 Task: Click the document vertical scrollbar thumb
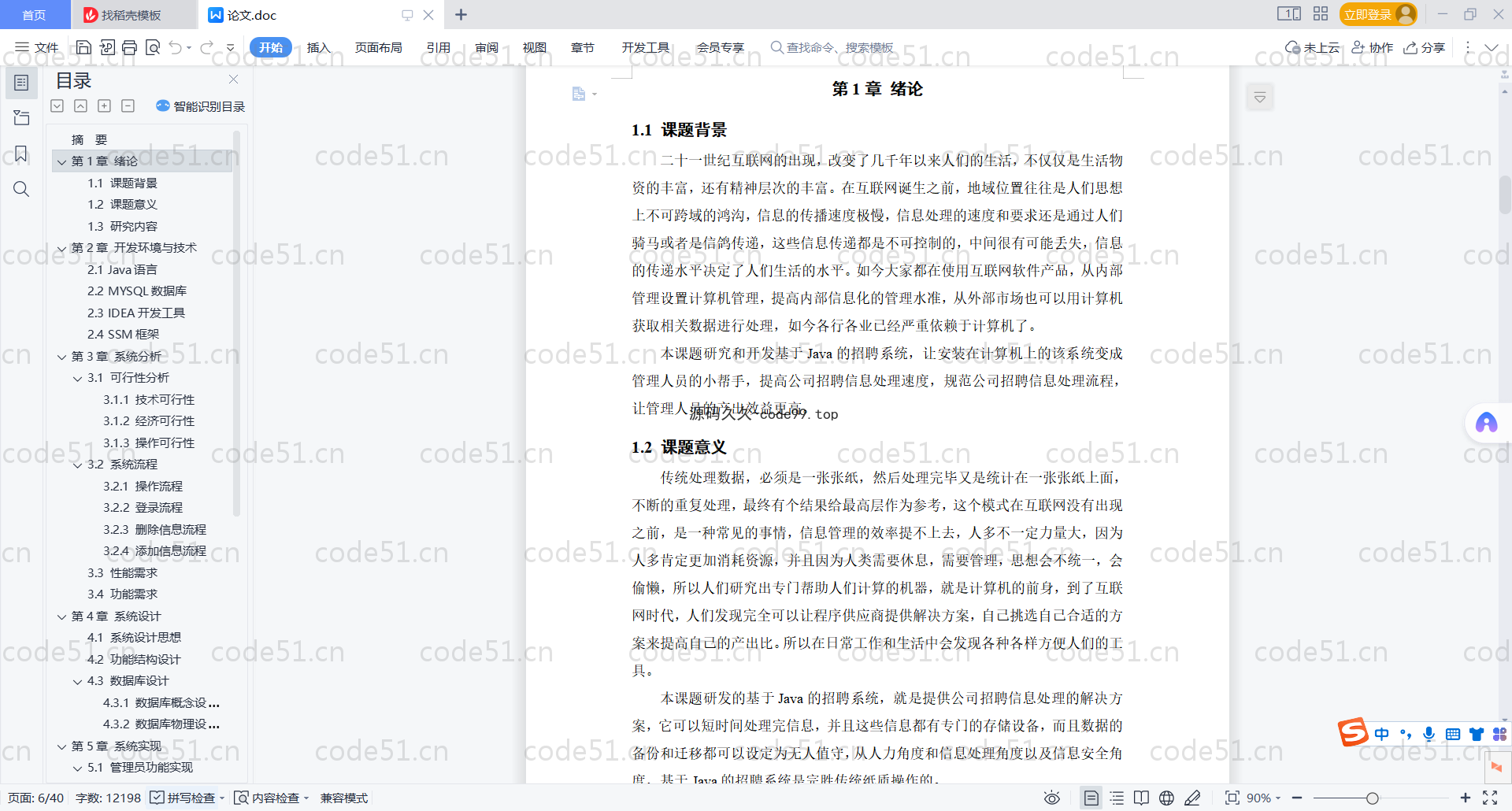tap(1504, 194)
